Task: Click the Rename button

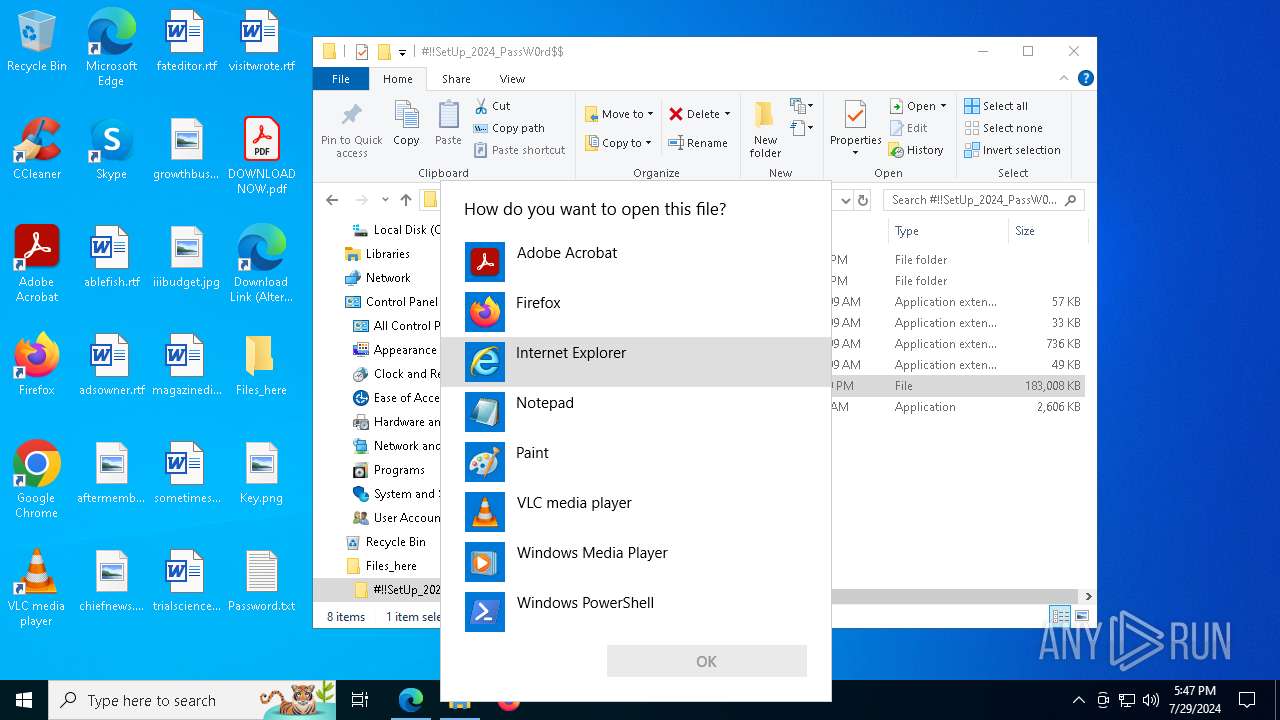Action: point(698,143)
